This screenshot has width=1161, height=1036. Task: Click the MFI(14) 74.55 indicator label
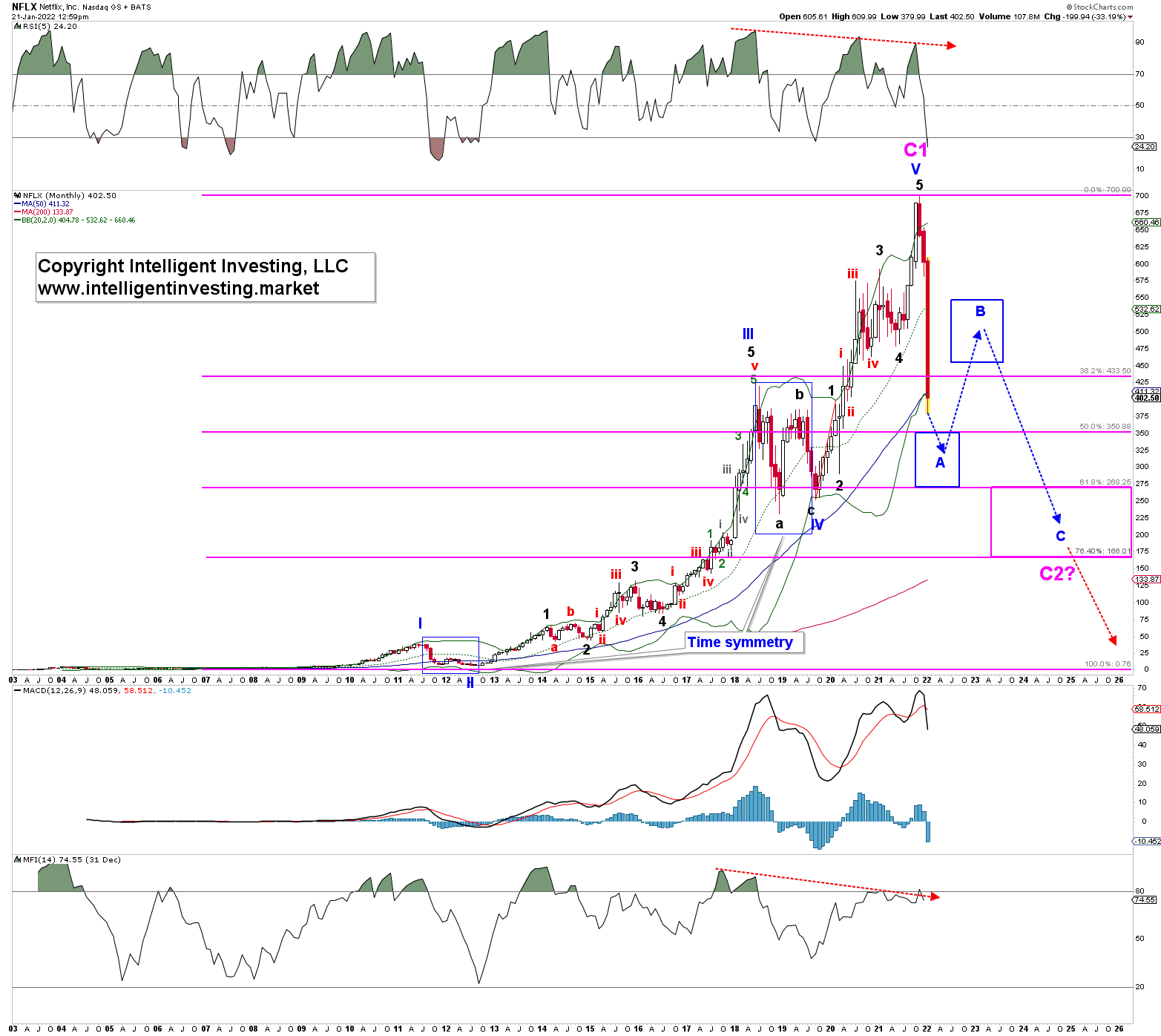(68, 859)
